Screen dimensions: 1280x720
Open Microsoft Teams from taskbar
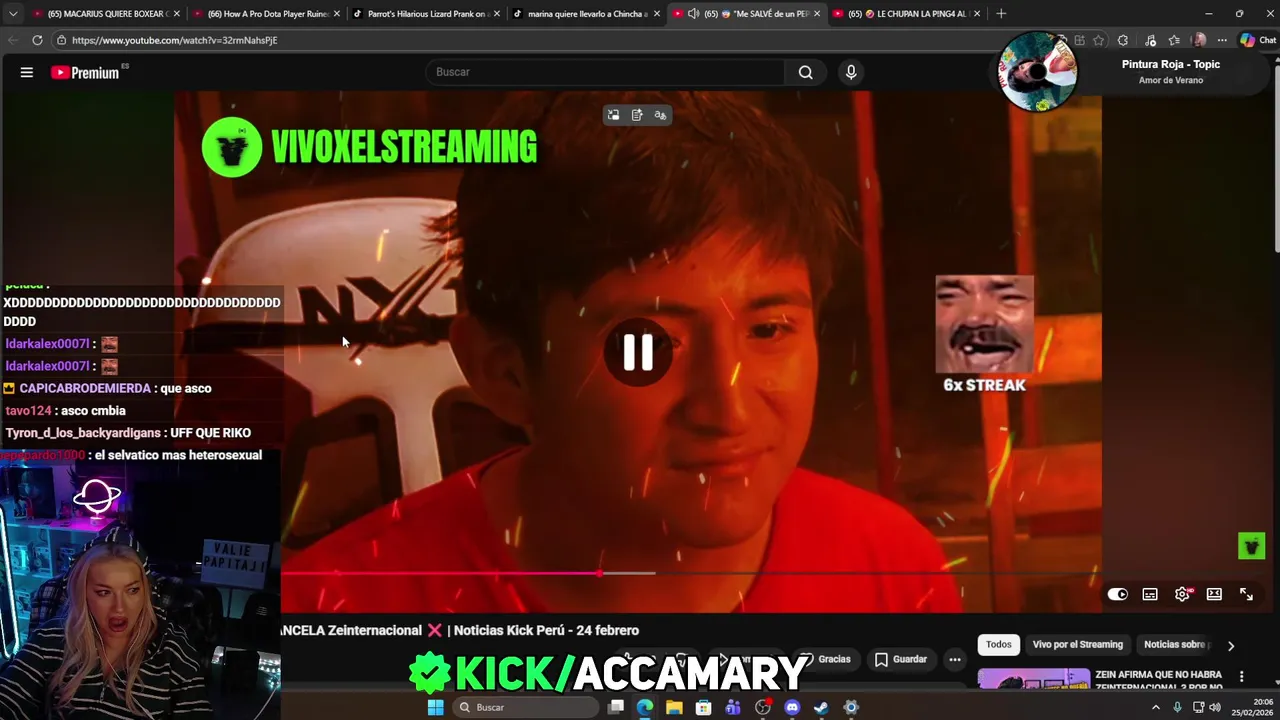(733, 707)
